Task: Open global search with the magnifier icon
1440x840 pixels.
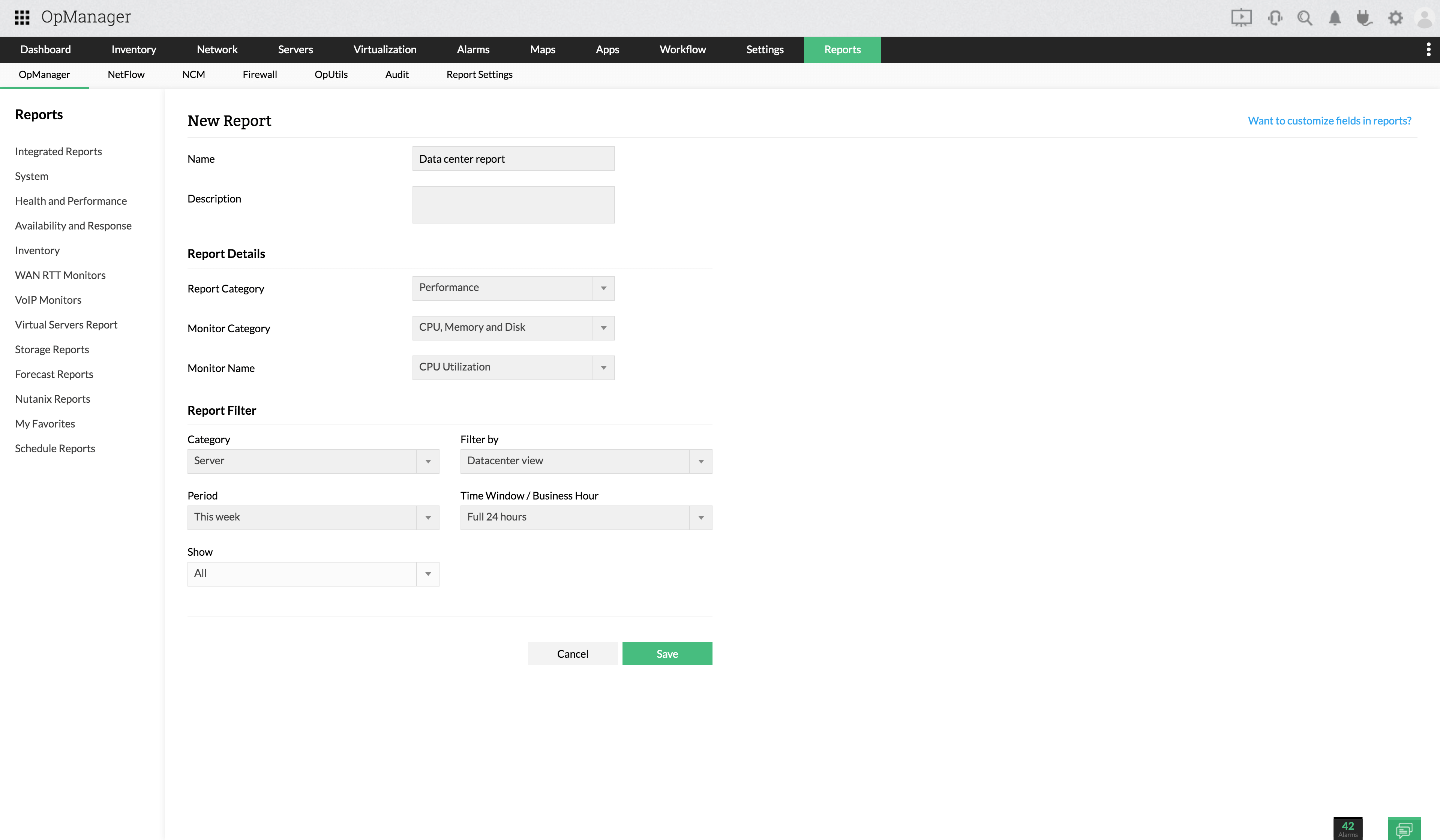Action: click(x=1305, y=18)
